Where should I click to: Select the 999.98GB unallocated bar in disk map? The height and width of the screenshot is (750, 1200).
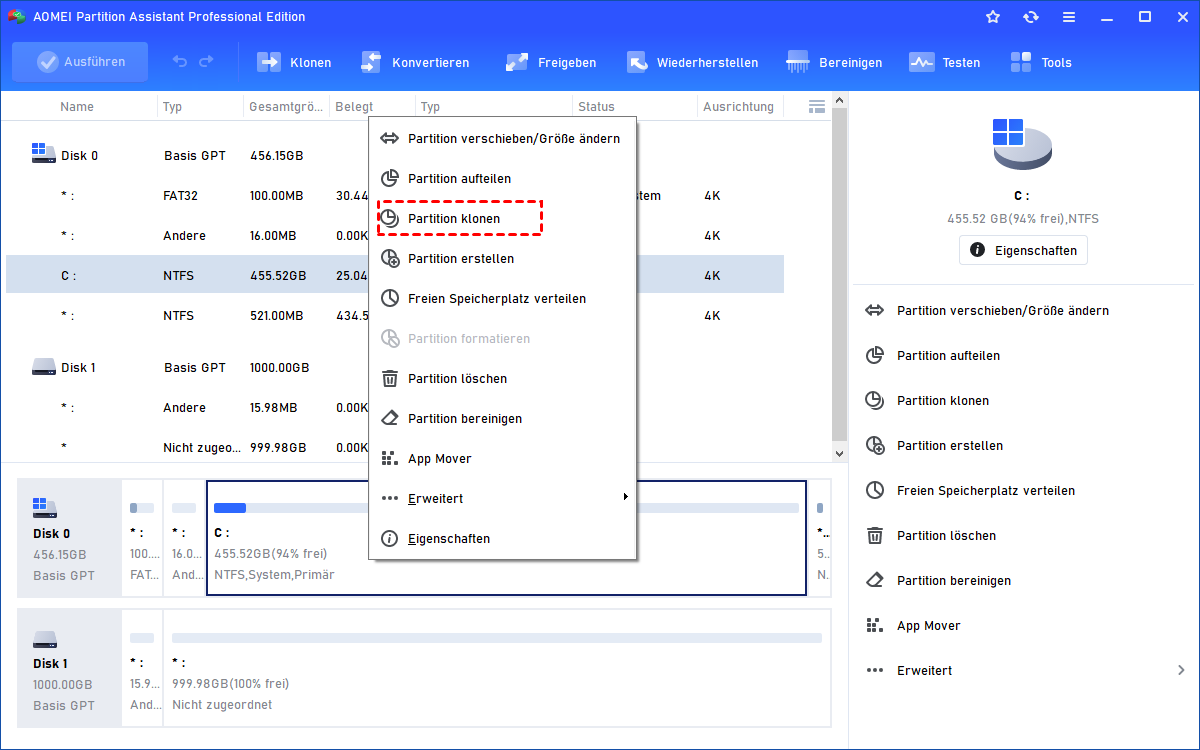(x=497, y=668)
